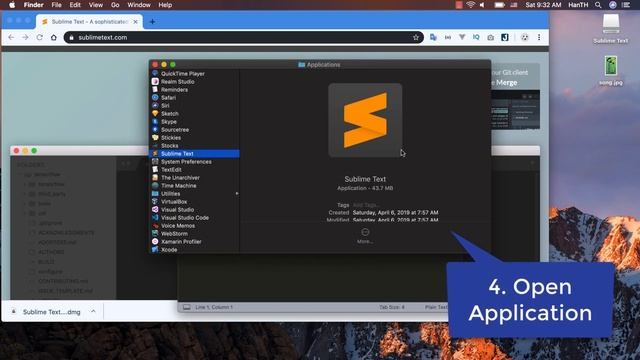Open the Finder menu

click(x=33, y=5)
